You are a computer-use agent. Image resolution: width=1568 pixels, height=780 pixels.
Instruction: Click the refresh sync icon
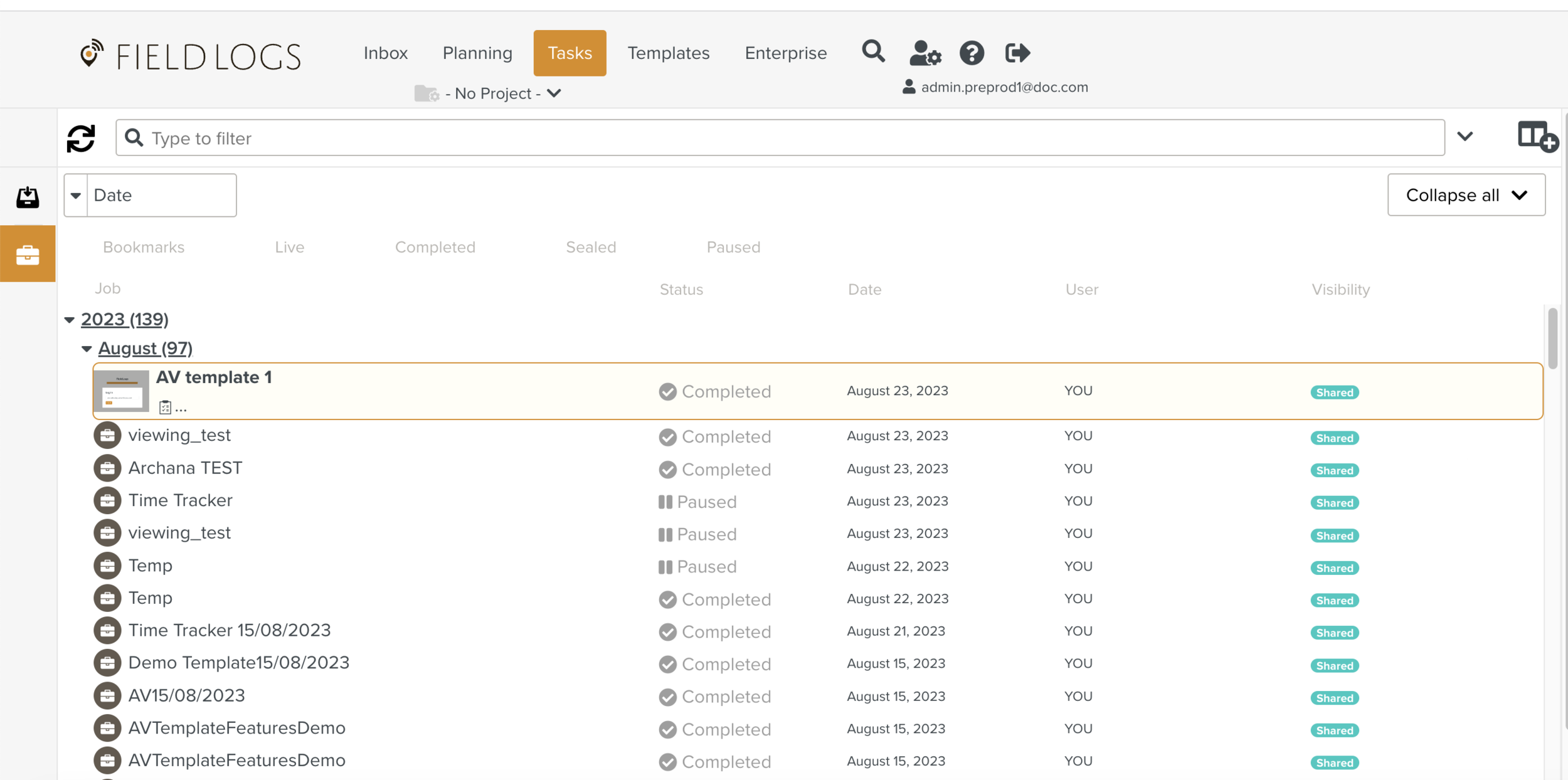tap(81, 139)
